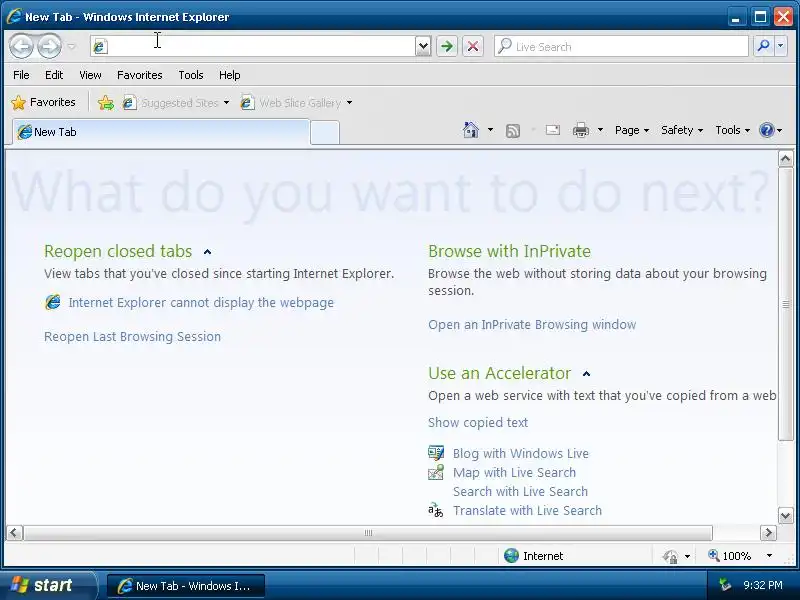
Task: Open the recent pages dropdown arrow
Action: click(71, 46)
